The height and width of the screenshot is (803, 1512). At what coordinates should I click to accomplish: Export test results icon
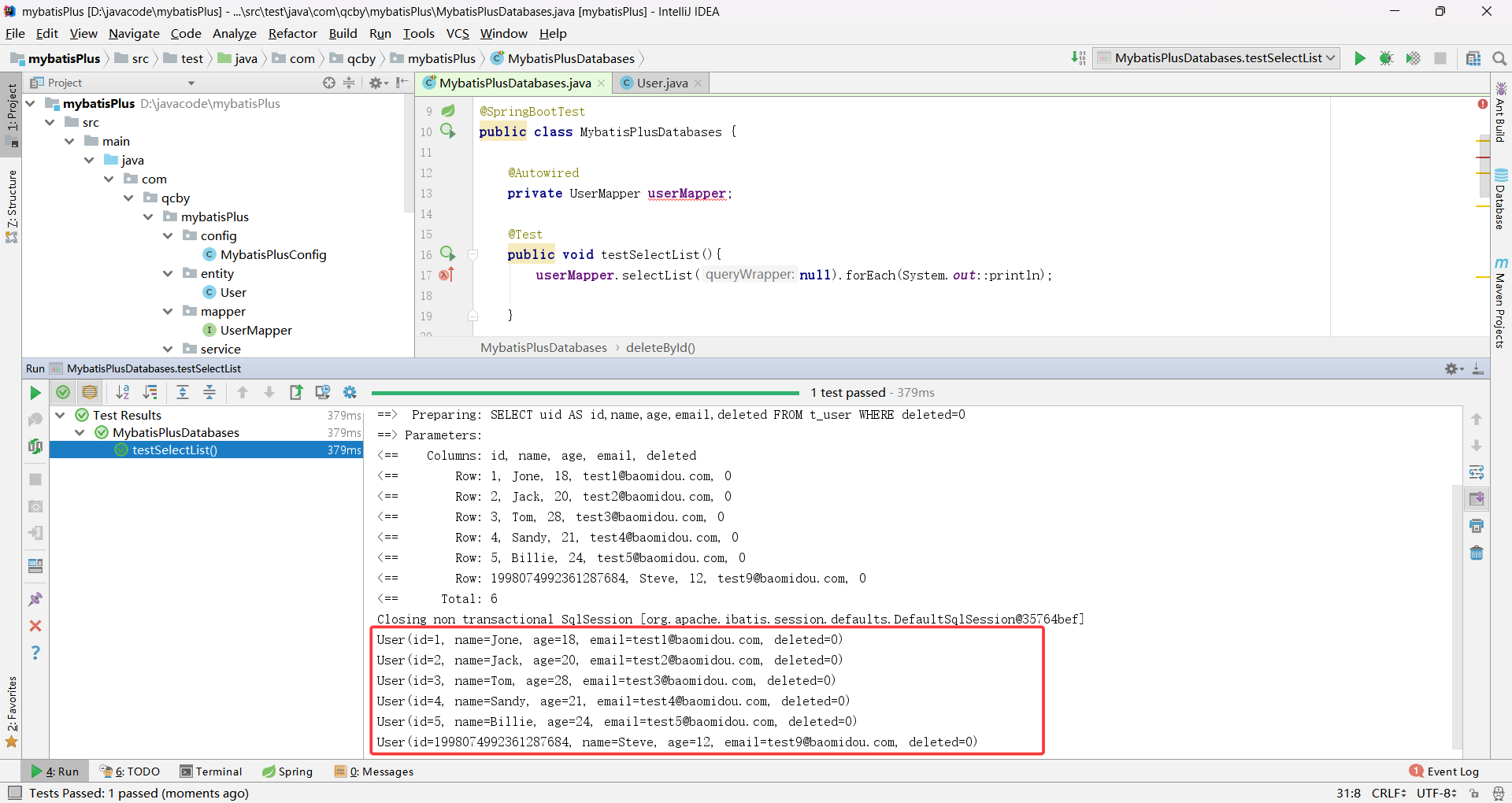296,392
